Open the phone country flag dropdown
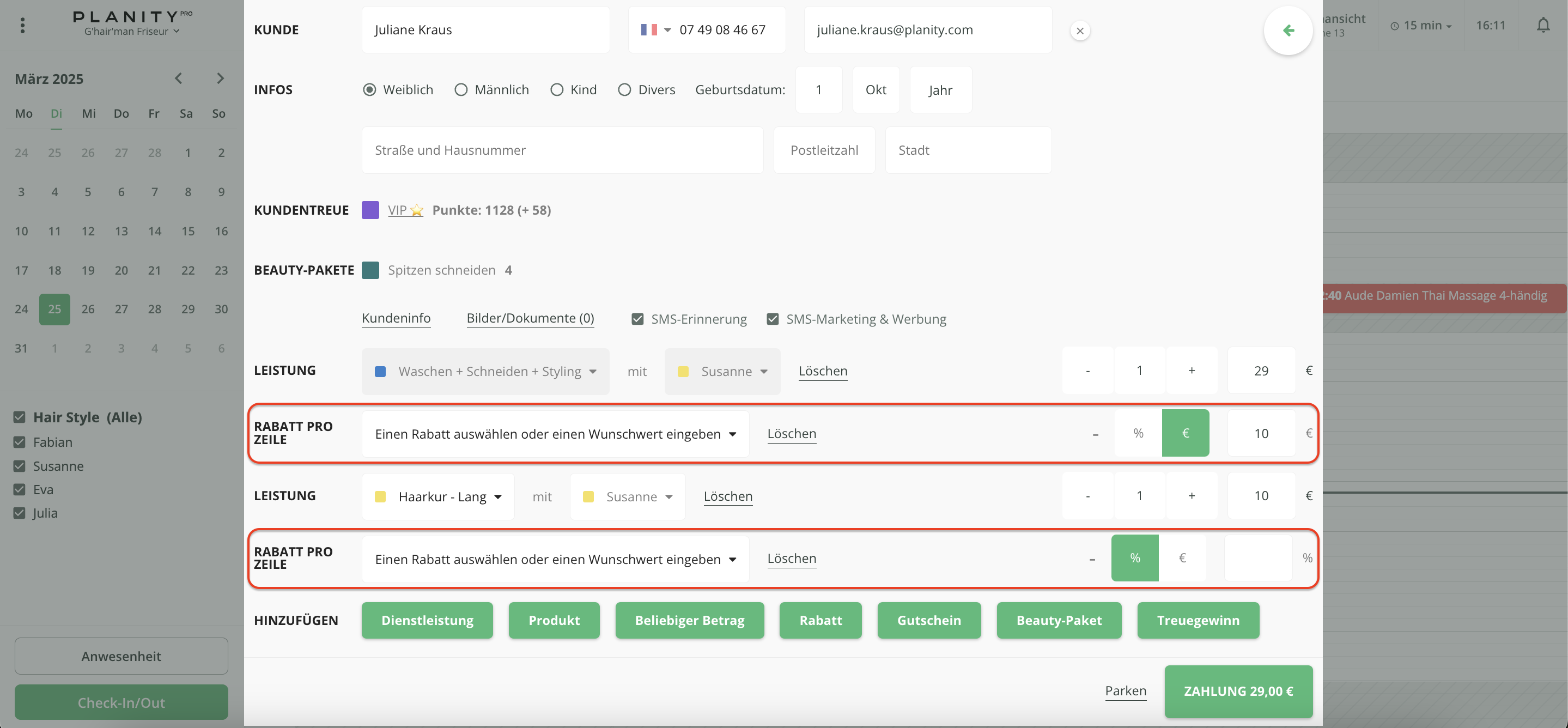1568x728 pixels. coord(655,30)
